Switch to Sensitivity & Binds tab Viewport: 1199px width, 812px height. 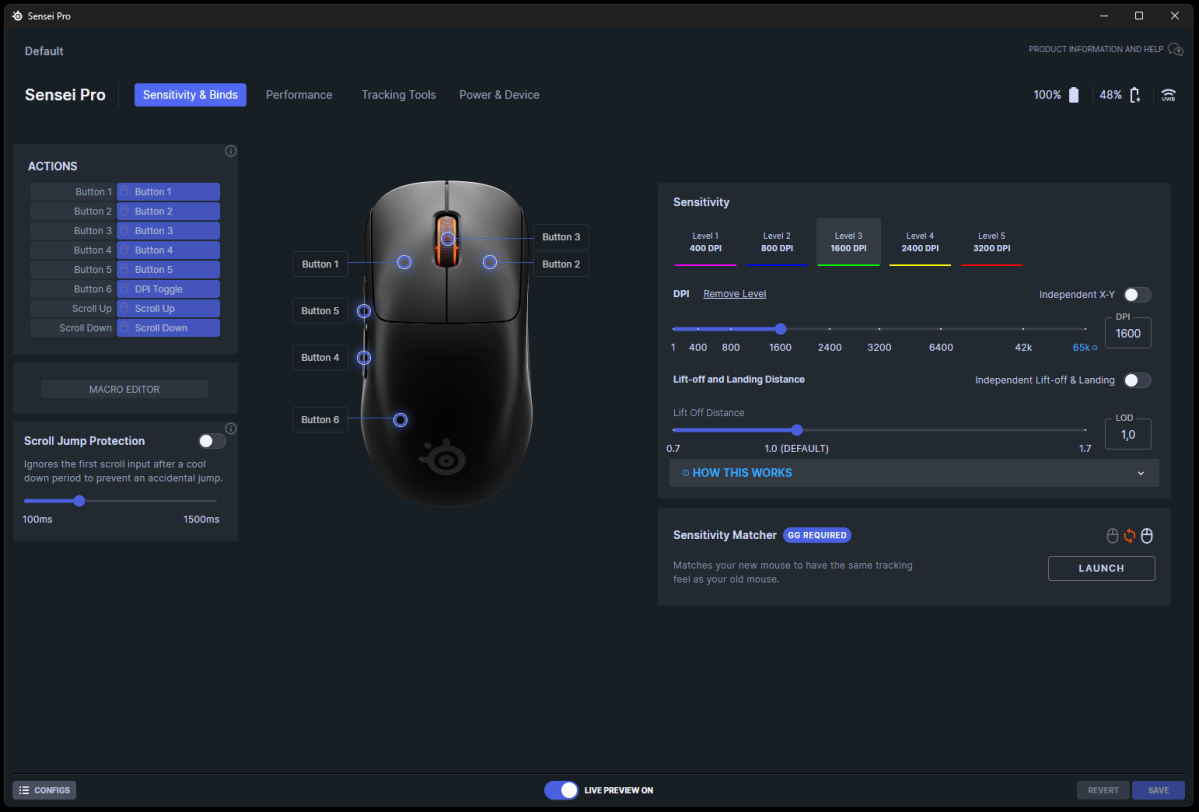point(190,95)
